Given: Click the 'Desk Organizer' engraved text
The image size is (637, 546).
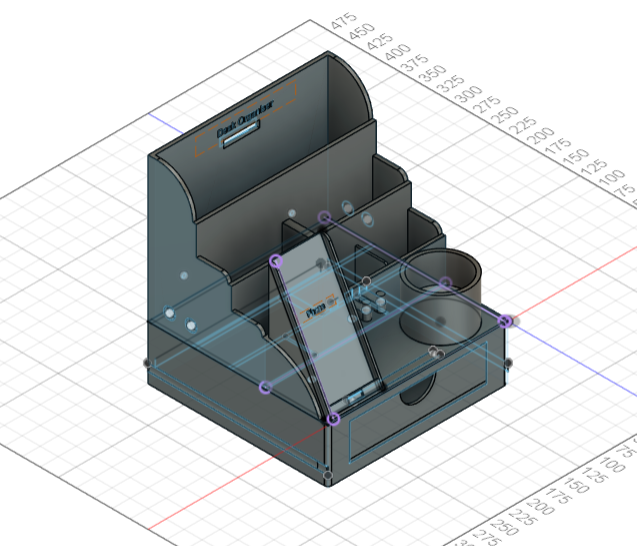Looking at the screenshot, I should [243, 129].
